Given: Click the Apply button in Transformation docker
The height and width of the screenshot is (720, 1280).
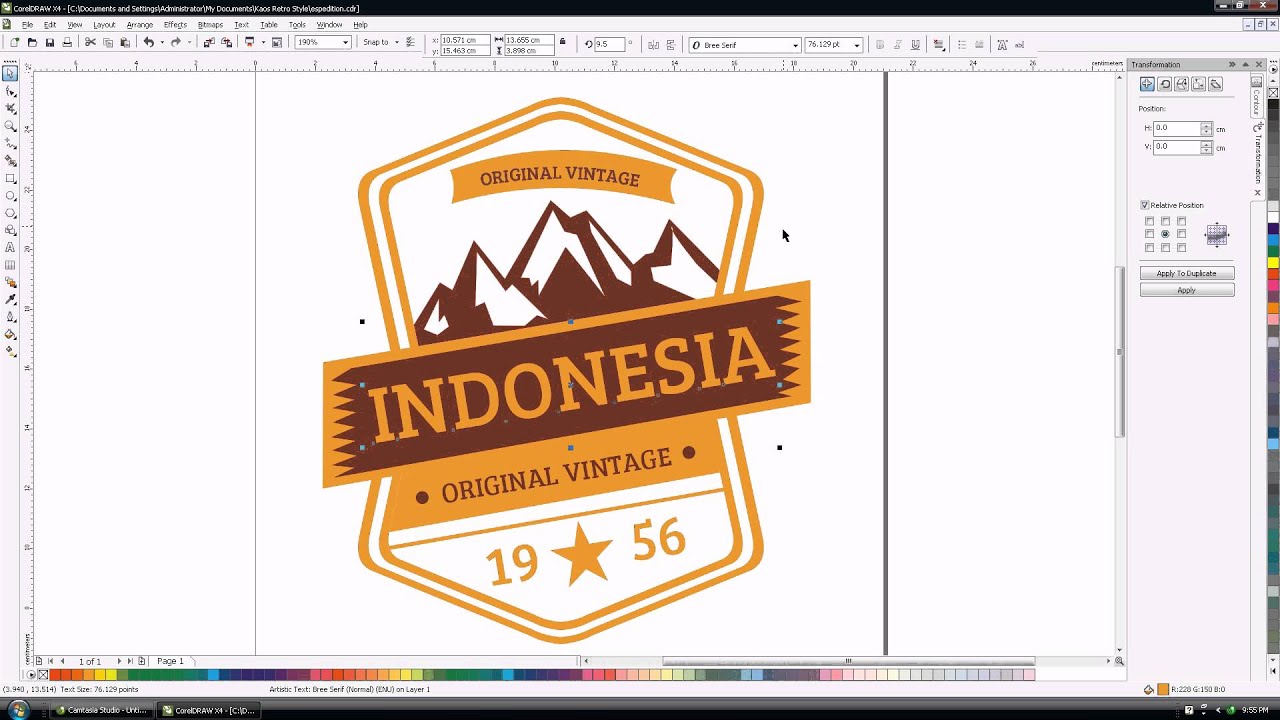Looking at the screenshot, I should [1187, 290].
